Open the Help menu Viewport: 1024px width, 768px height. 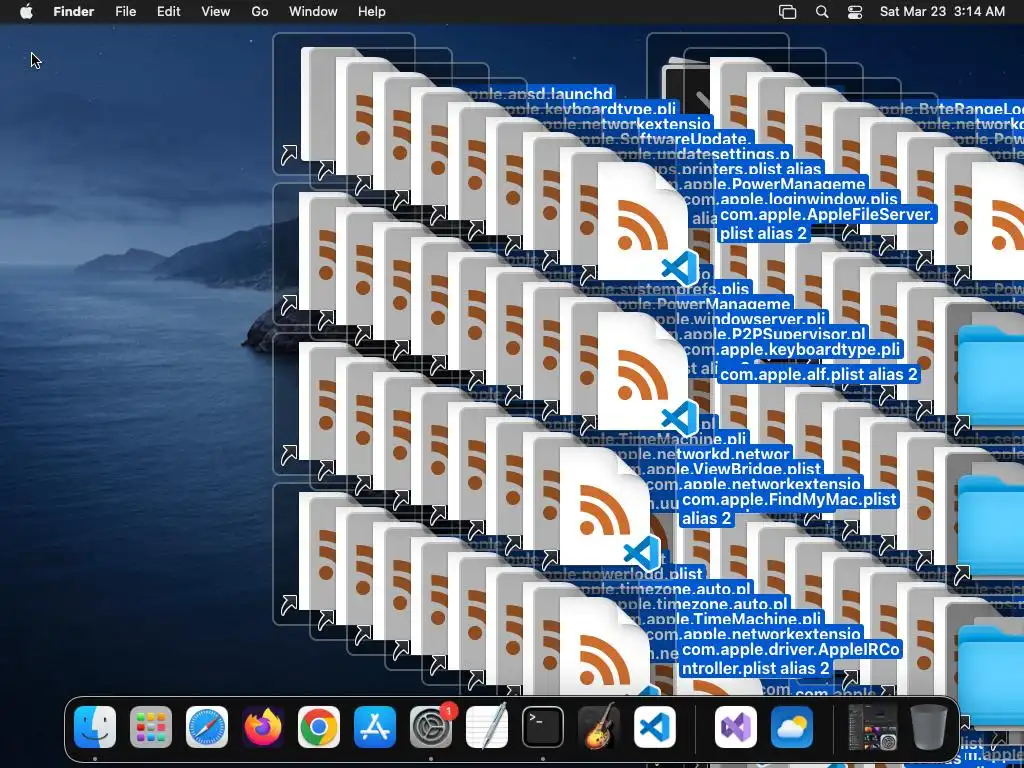[372, 11]
